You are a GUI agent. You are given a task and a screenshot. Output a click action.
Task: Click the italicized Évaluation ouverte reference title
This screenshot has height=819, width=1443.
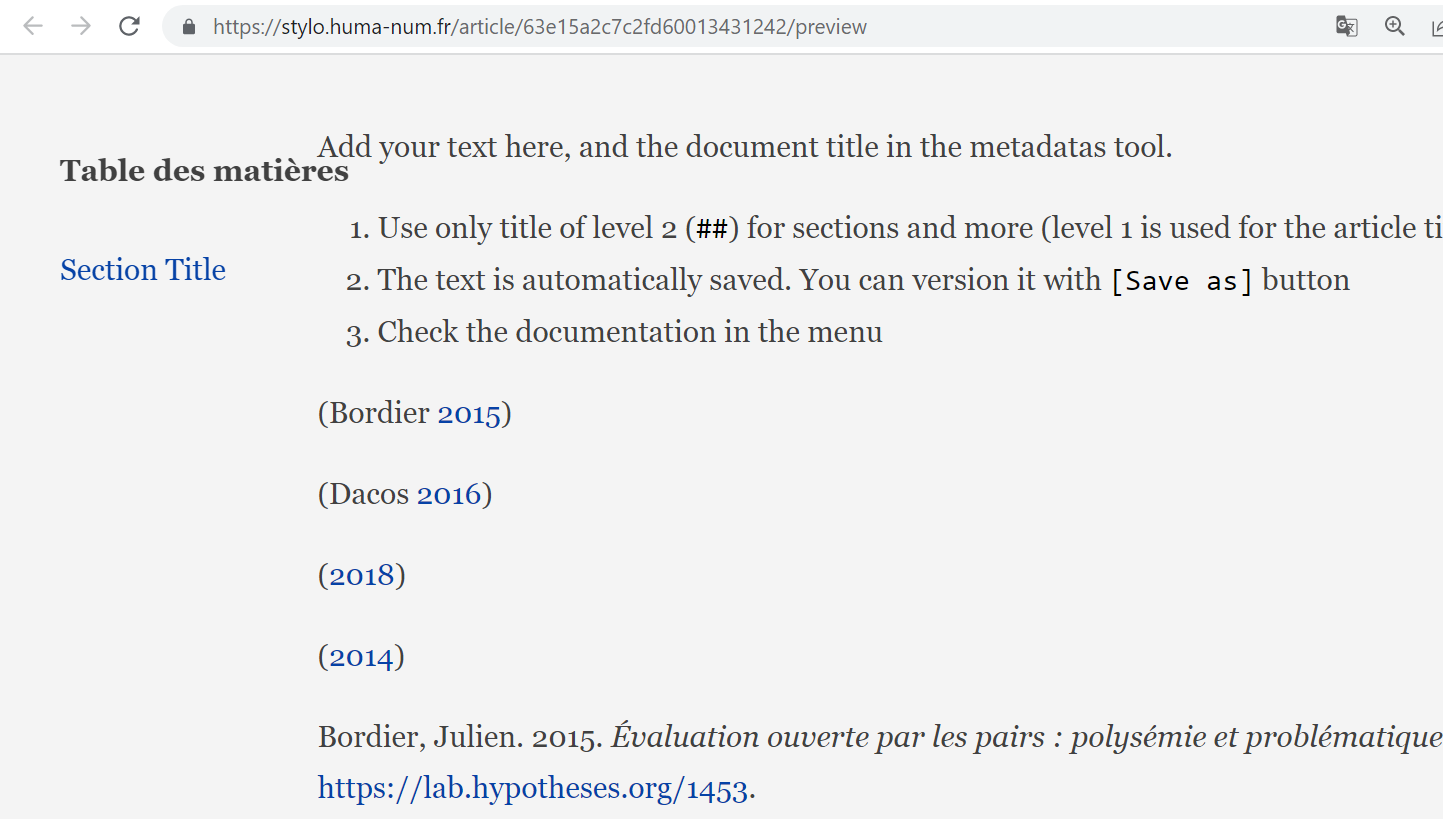click(x=900, y=736)
